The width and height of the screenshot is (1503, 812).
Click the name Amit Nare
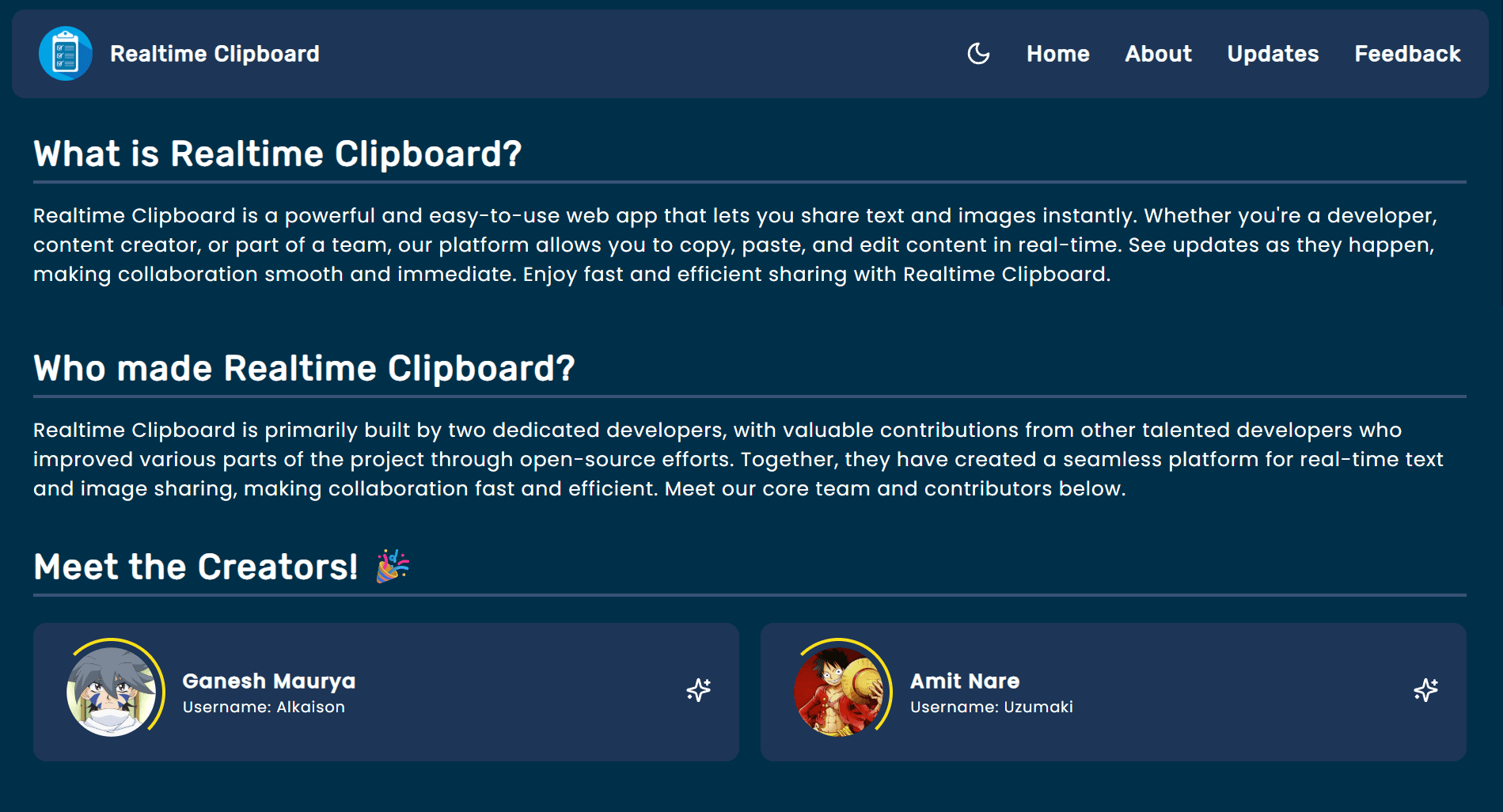pyautogui.click(x=965, y=680)
